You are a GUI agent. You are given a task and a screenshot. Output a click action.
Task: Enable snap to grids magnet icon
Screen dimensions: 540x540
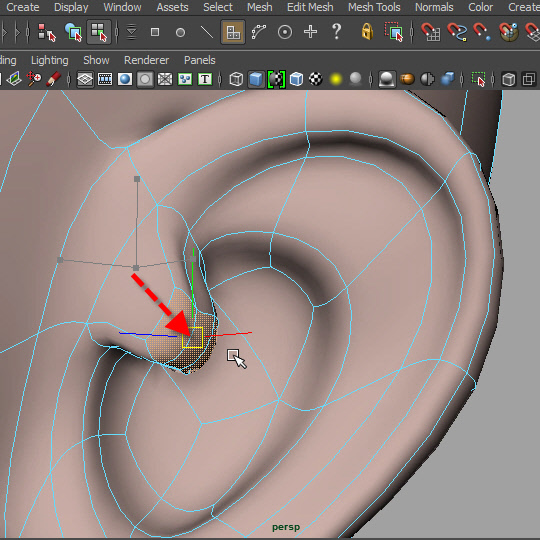(x=431, y=32)
